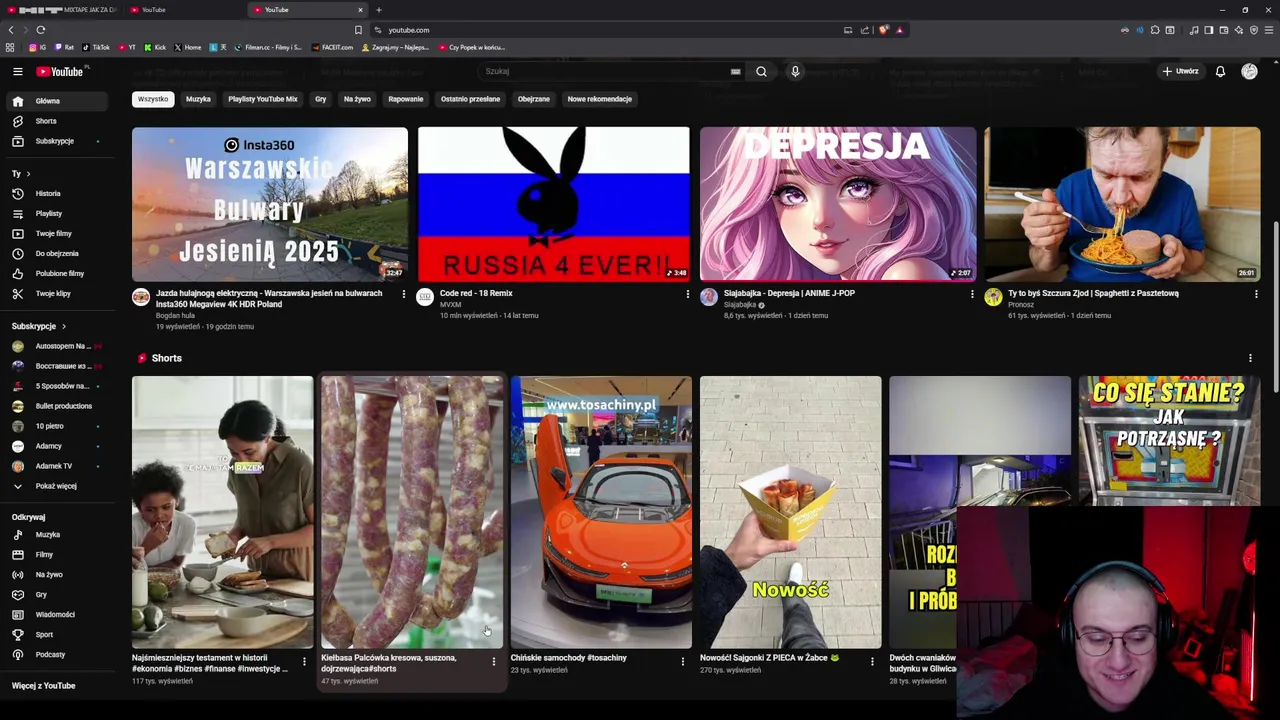Select the Muzyka filter chip

[x=198, y=99]
